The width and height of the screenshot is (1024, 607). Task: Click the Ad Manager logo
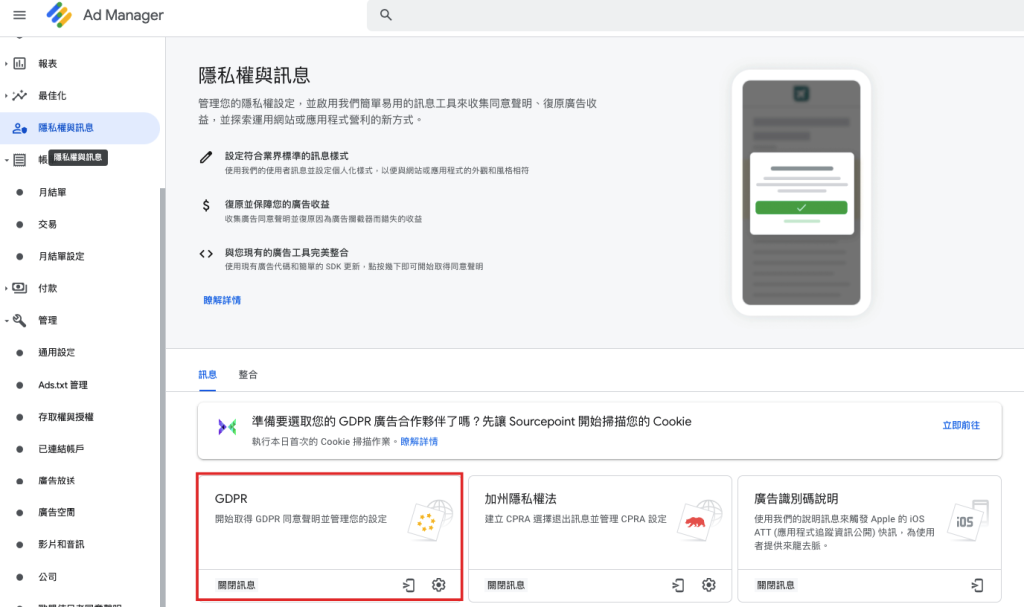(59, 14)
